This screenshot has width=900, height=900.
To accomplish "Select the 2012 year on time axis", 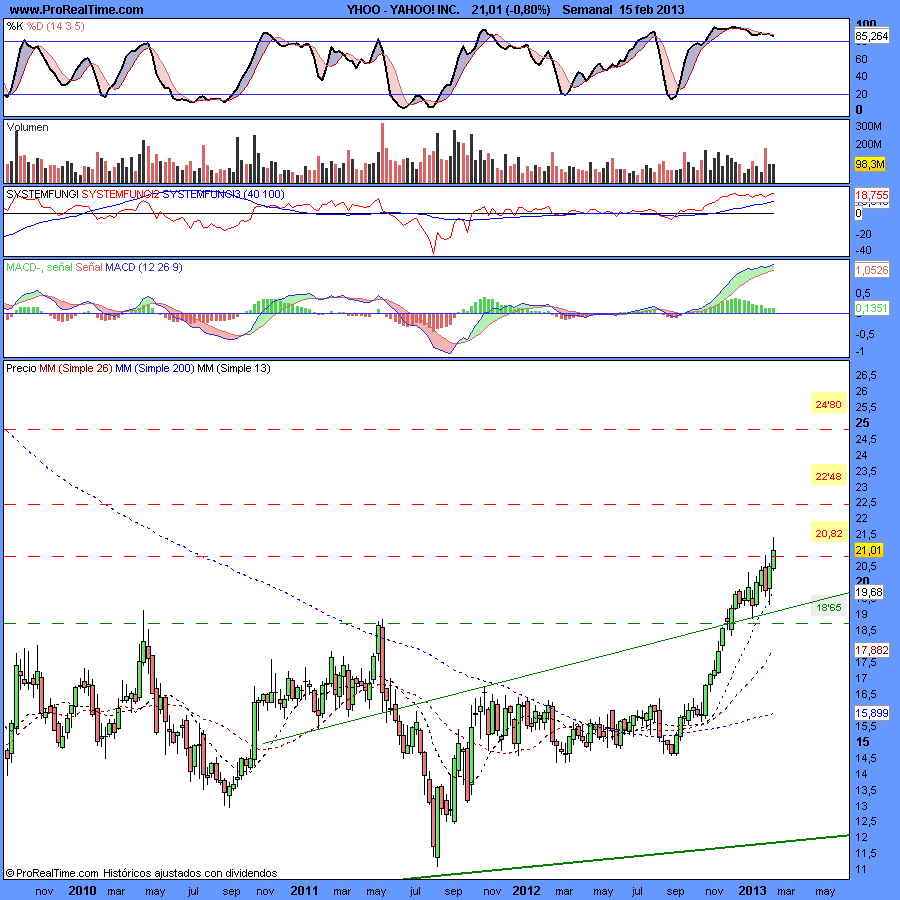I will 526,891.
